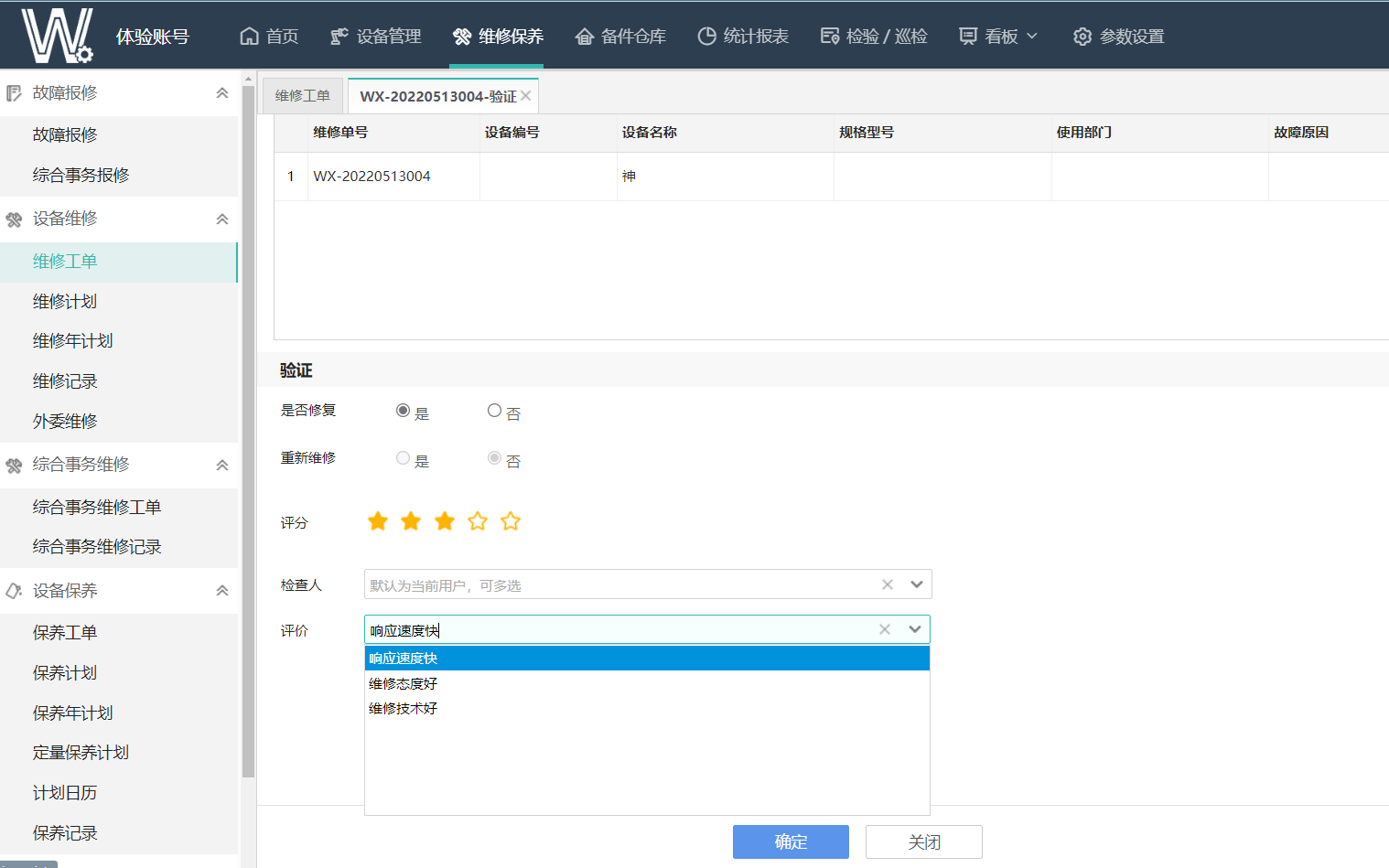Image resolution: width=1389 pixels, height=868 pixels.
Task: Set rating to two stars
Action: point(411,521)
